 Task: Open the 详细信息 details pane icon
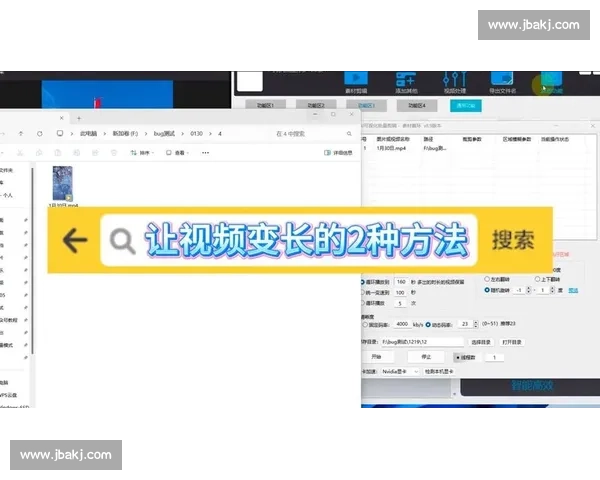click(x=327, y=153)
